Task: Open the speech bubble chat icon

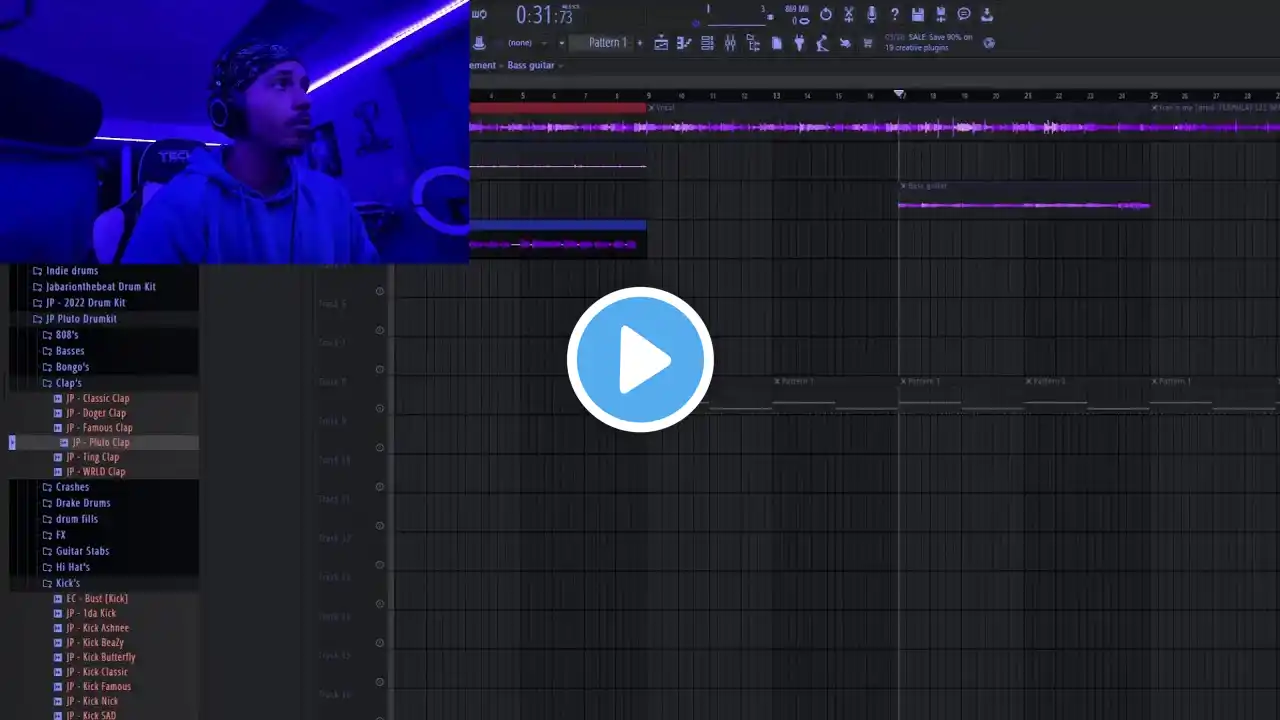Action: (x=964, y=14)
